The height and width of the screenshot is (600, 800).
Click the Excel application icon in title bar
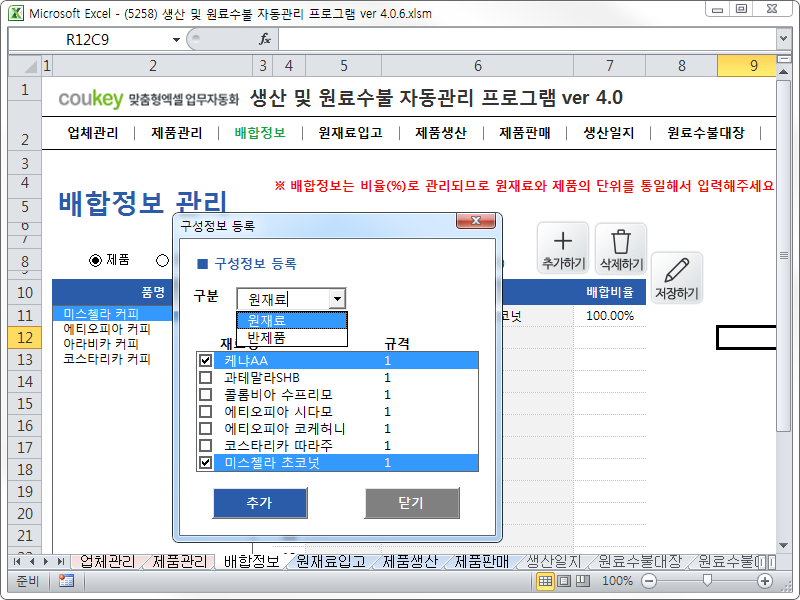16,13
